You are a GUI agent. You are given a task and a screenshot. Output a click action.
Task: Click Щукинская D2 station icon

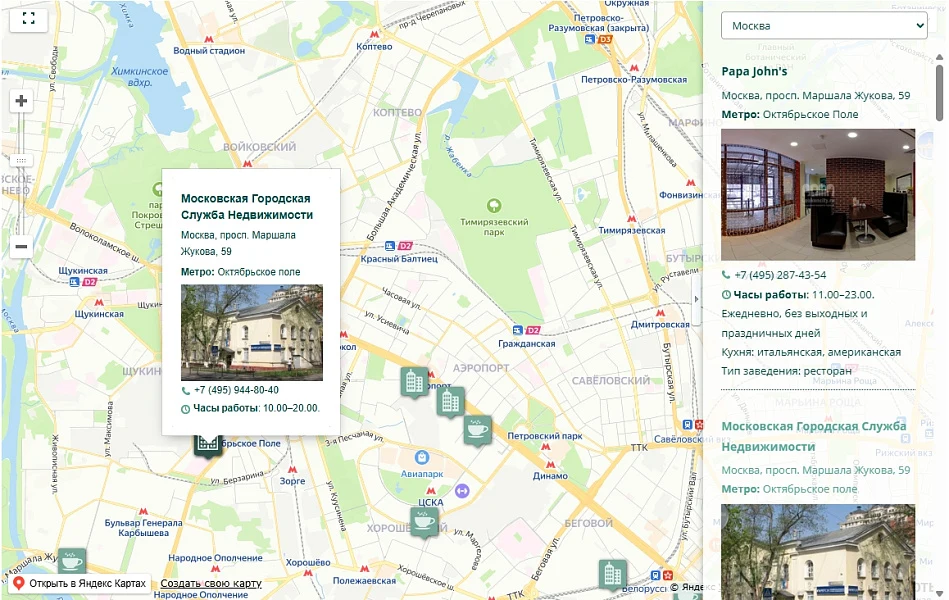point(83,282)
